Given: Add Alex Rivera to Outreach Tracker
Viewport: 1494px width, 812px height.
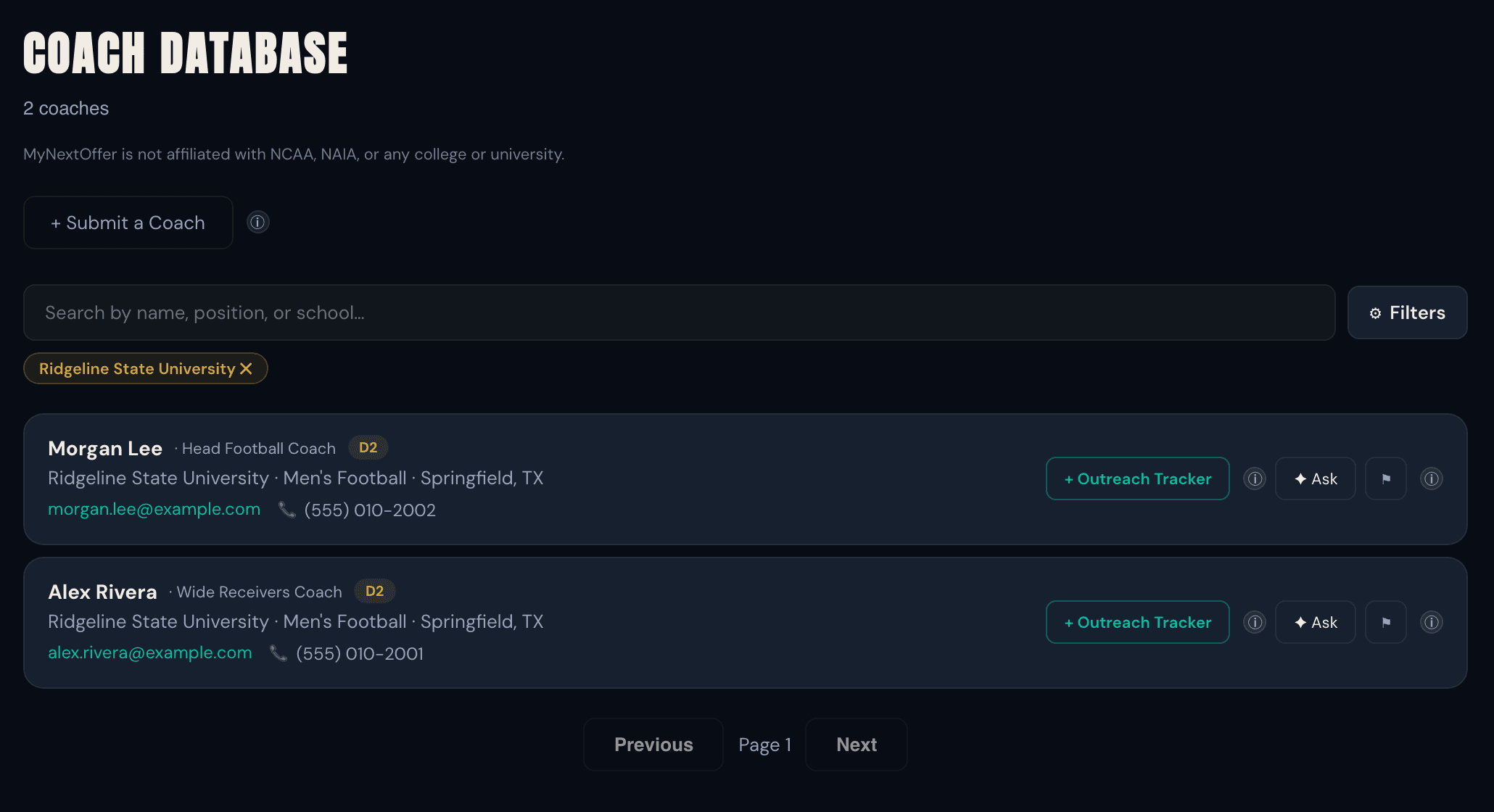Looking at the screenshot, I should click(1137, 622).
